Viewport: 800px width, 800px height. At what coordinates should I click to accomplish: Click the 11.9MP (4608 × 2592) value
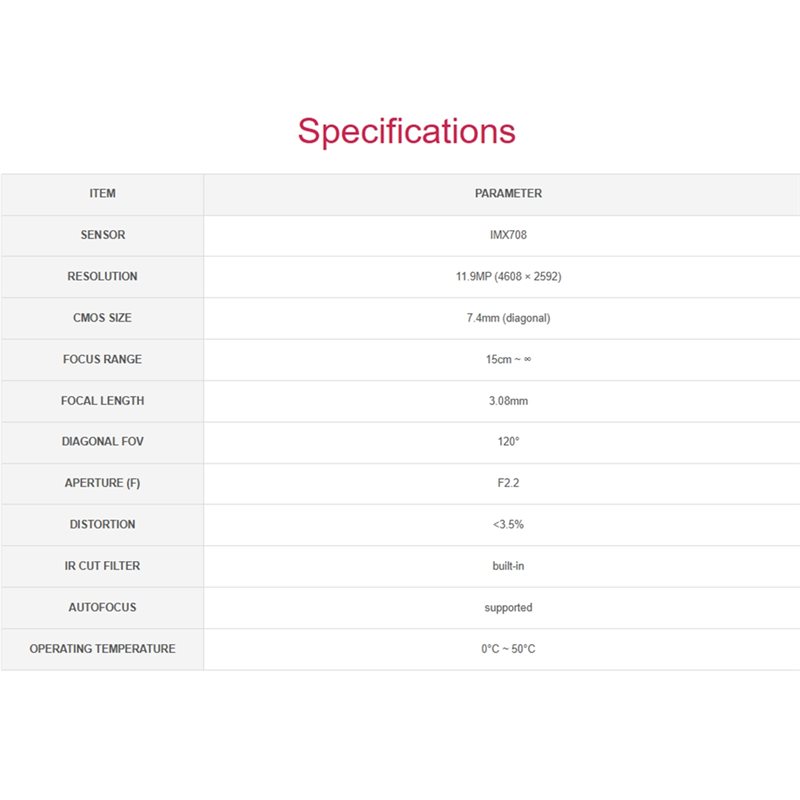508,277
